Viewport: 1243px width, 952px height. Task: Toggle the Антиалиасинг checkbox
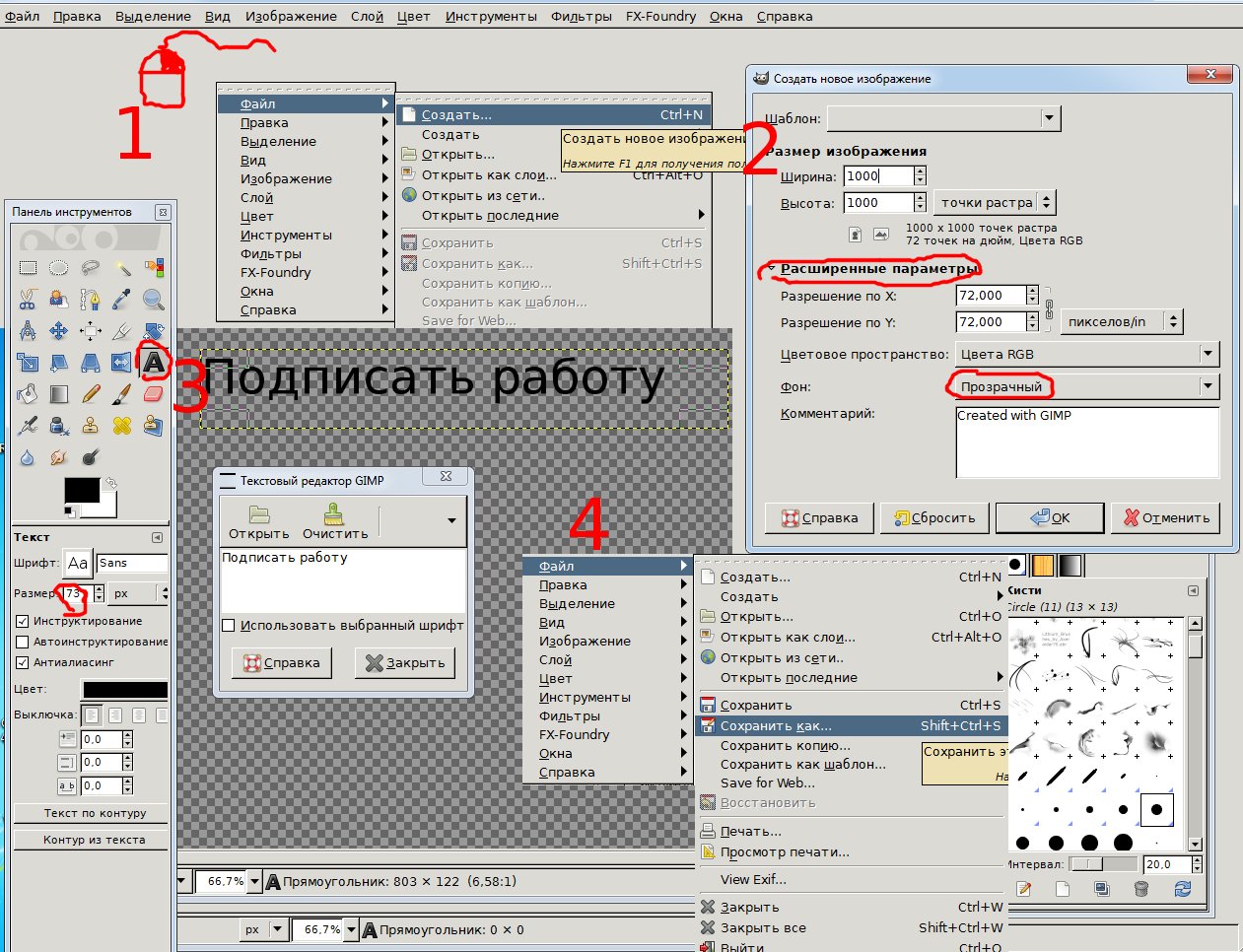coord(22,662)
